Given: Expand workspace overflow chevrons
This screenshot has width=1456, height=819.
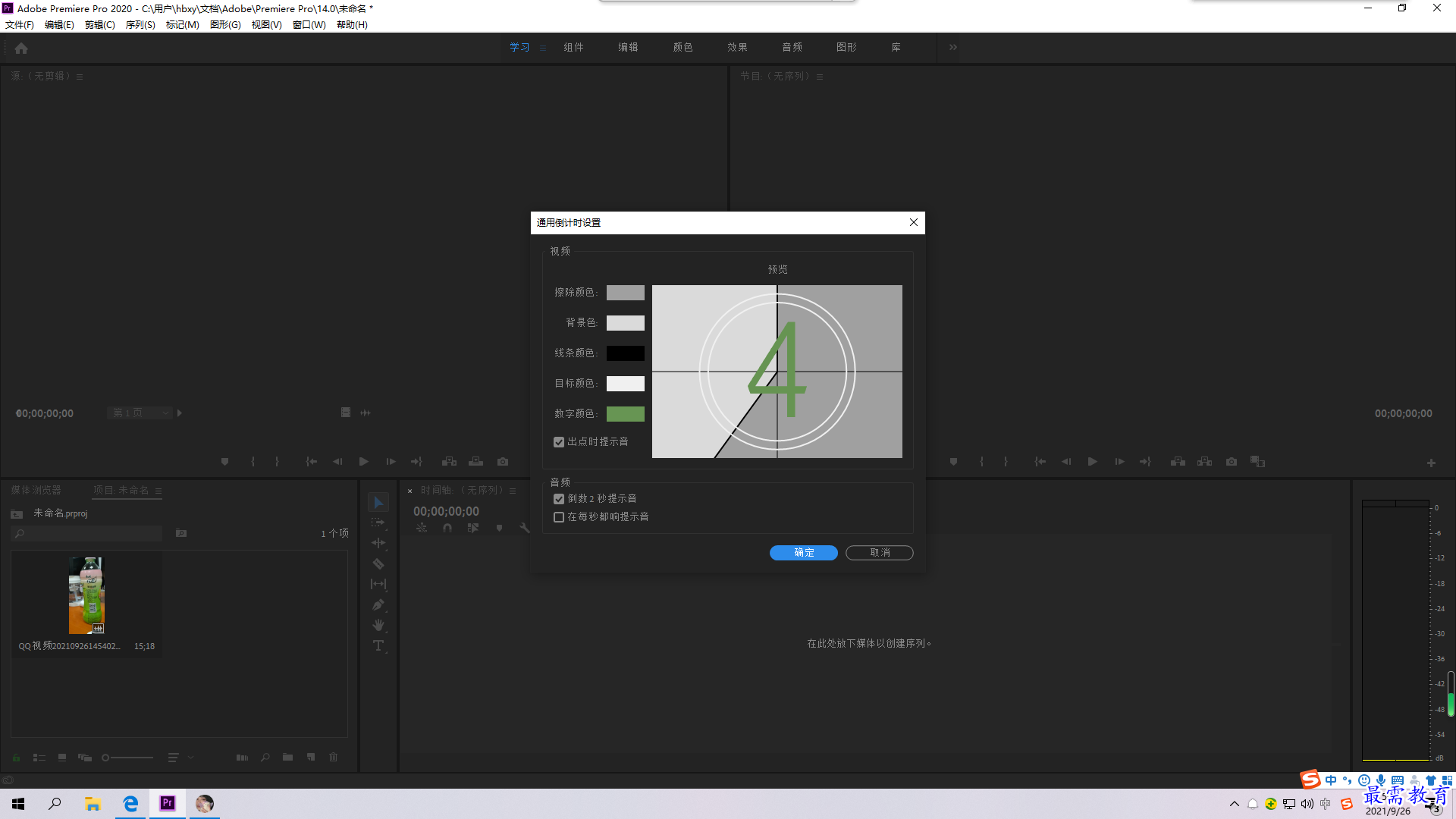Looking at the screenshot, I should pos(953,47).
